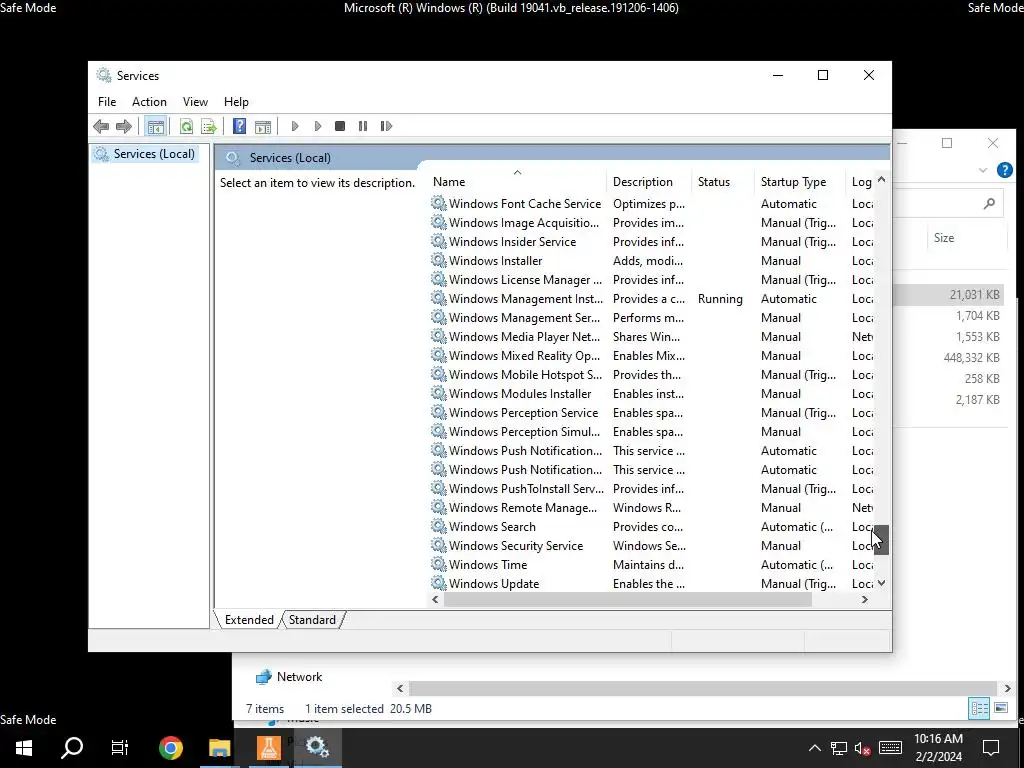This screenshot has height=768, width=1024.
Task: Select Windows Installer service row
Action: [x=652, y=261]
